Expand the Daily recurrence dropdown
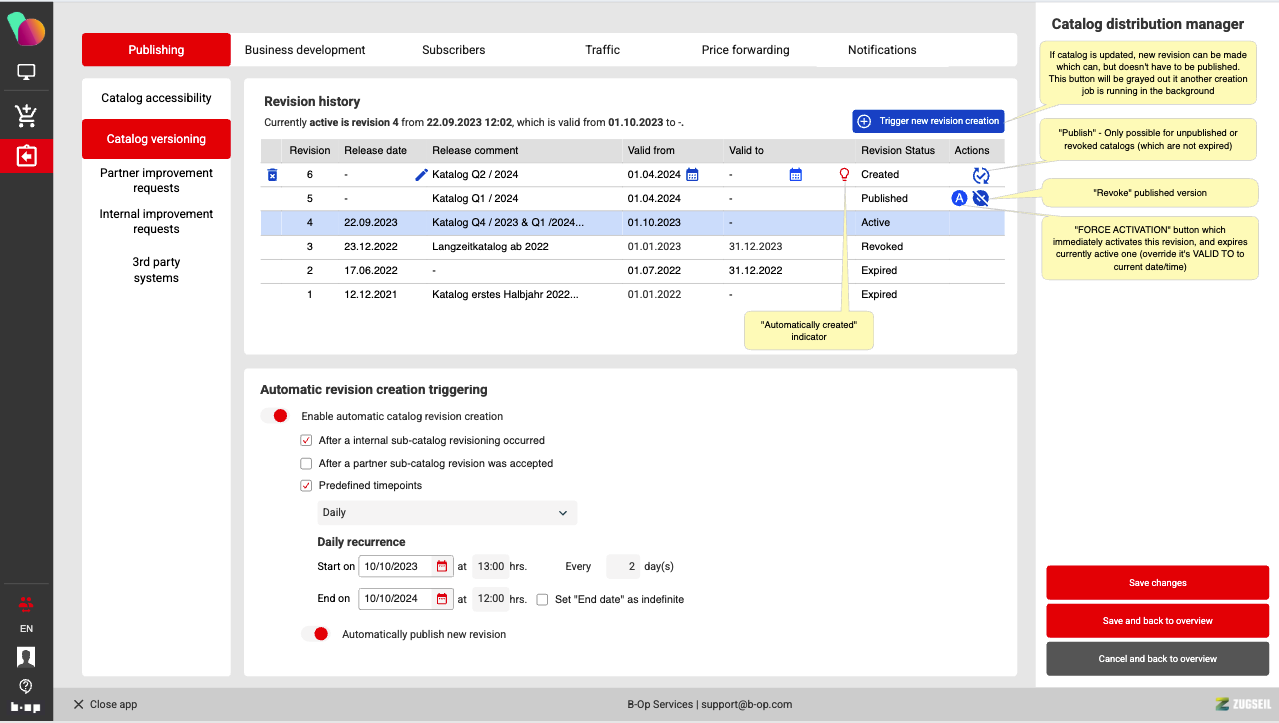 pyautogui.click(x=447, y=513)
